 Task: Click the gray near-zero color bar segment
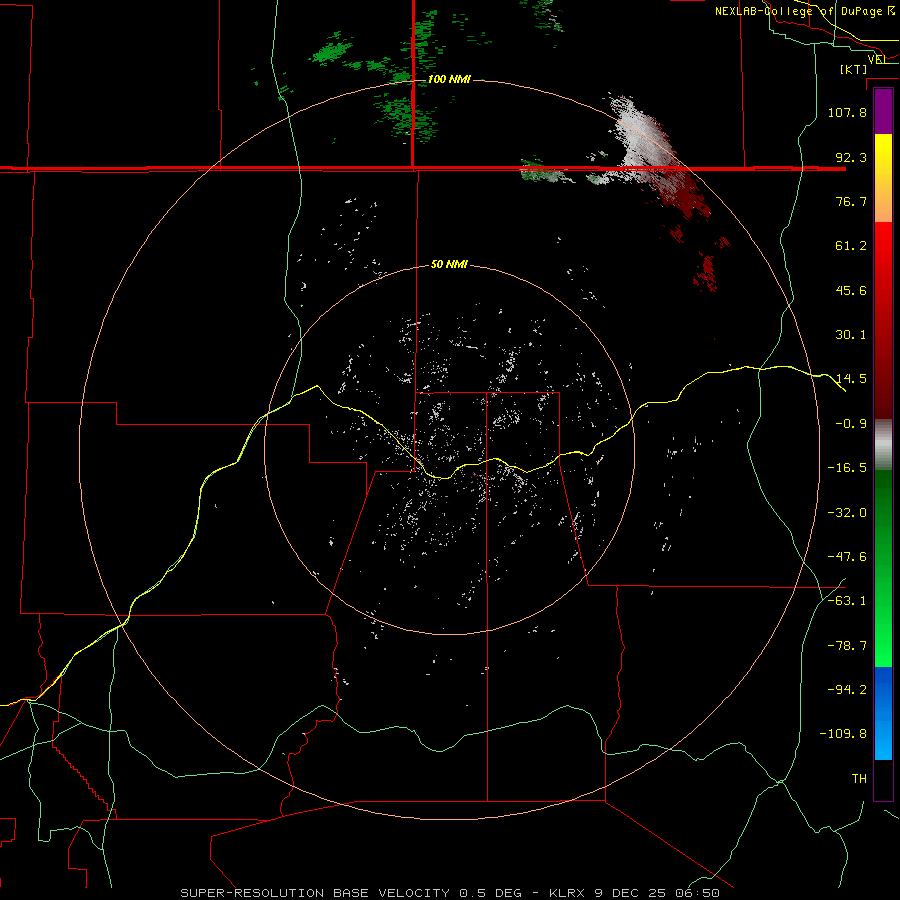coord(883,445)
